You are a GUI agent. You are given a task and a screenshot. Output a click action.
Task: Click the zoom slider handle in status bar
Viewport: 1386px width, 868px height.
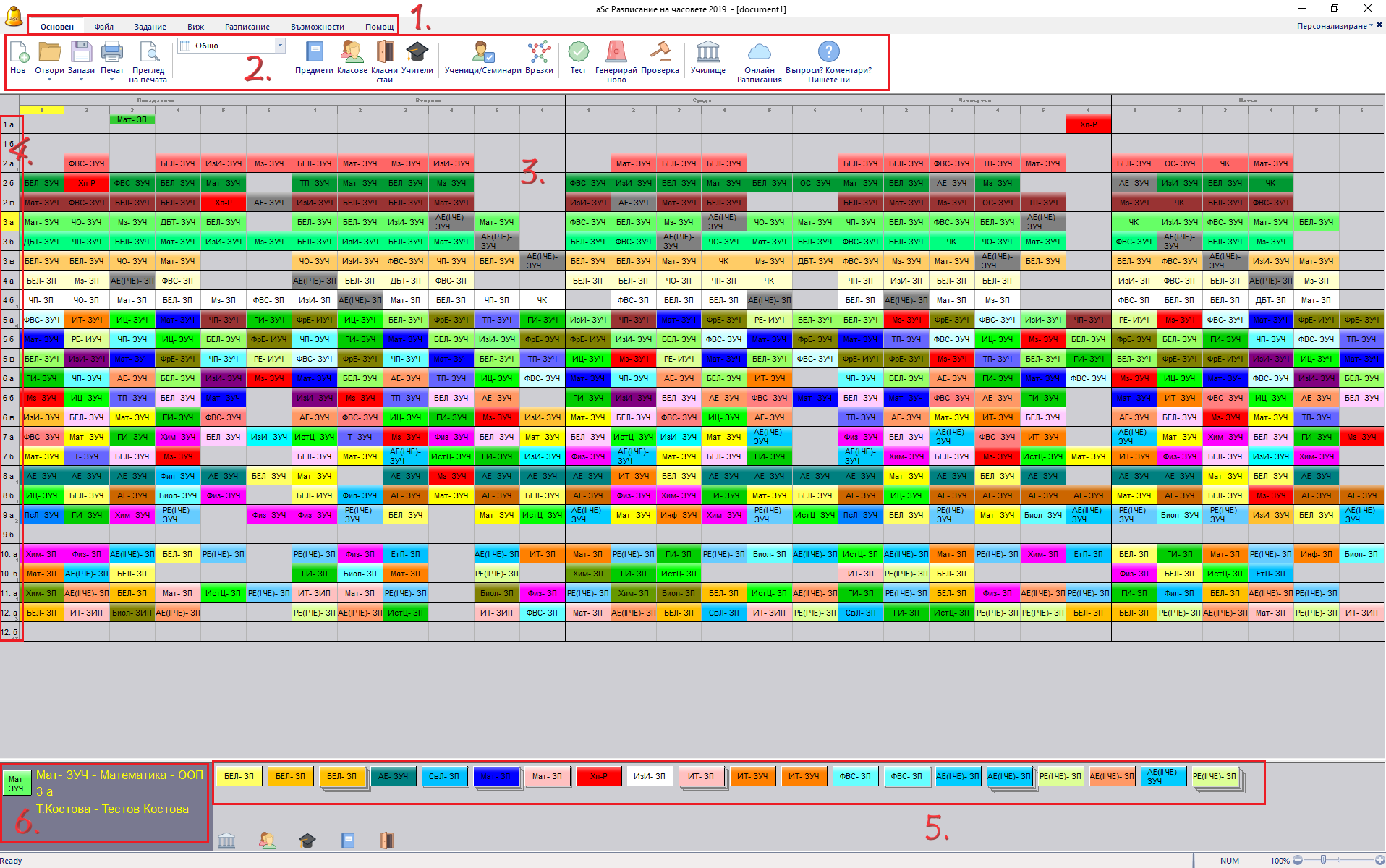tap(1323, 860)
